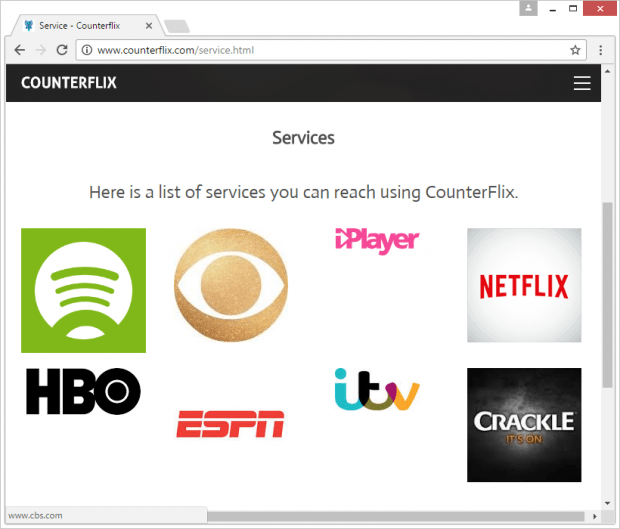Click the Services page heading
620x529 pixels.
click(303, 138)
